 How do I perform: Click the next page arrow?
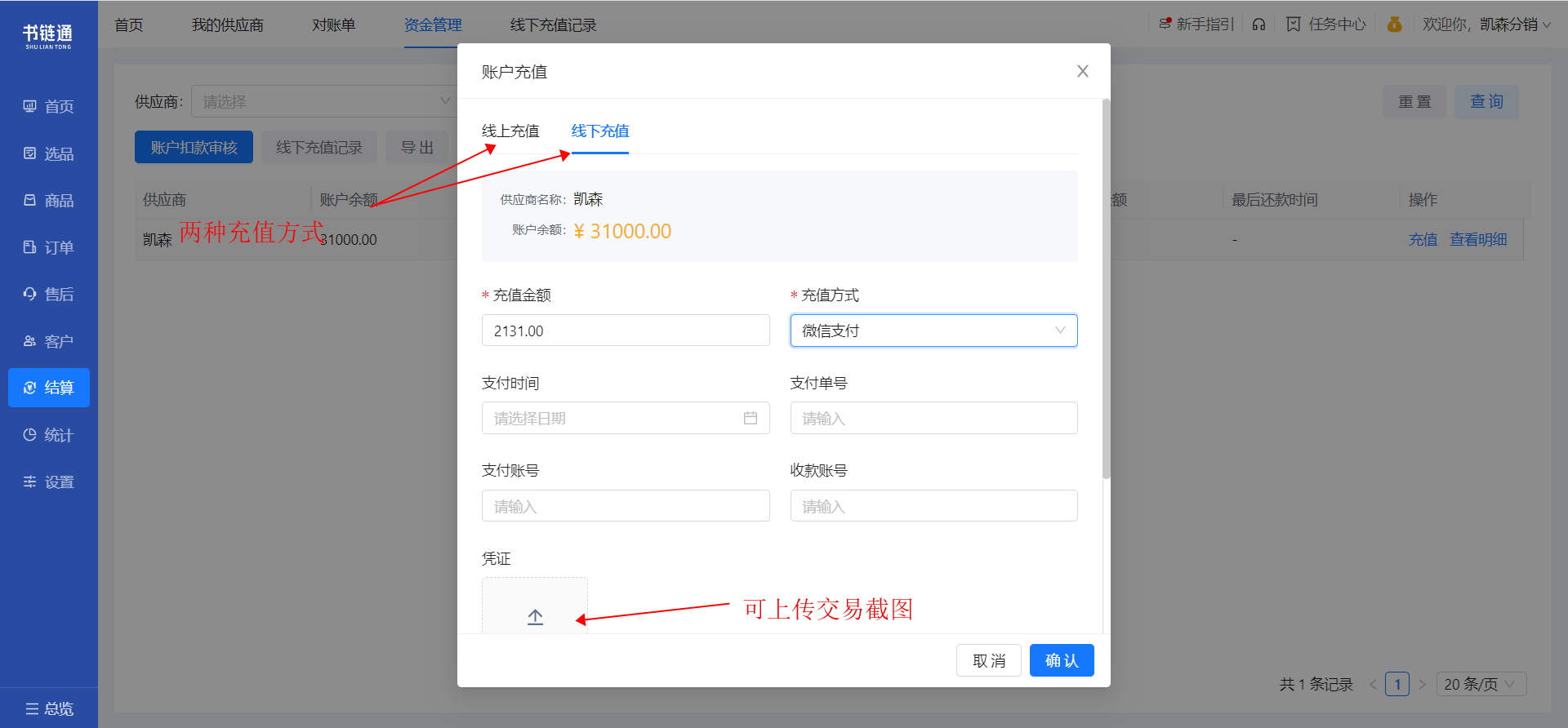pos(1422,684)
